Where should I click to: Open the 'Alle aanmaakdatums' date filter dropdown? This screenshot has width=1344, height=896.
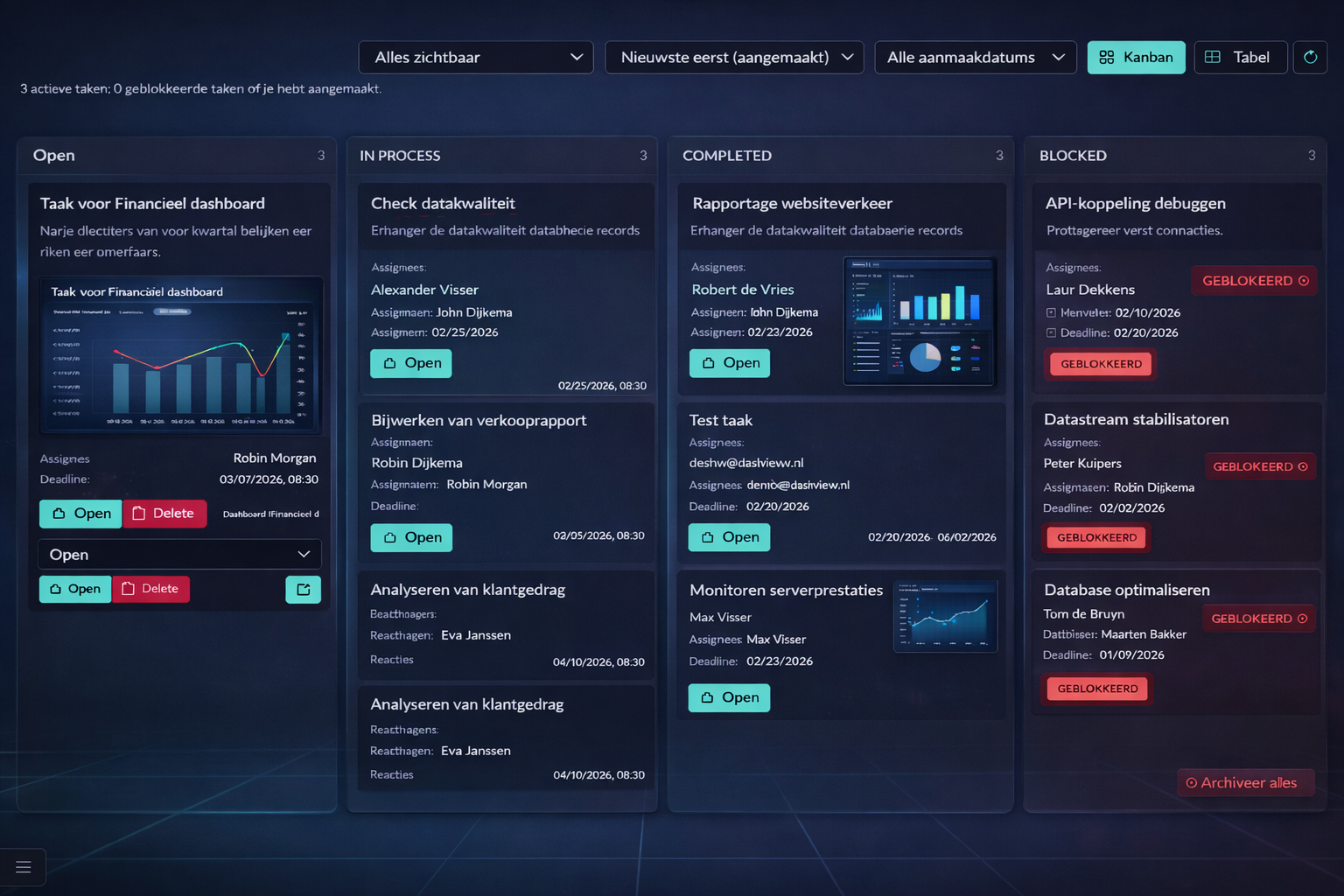(x=975, y=57)
